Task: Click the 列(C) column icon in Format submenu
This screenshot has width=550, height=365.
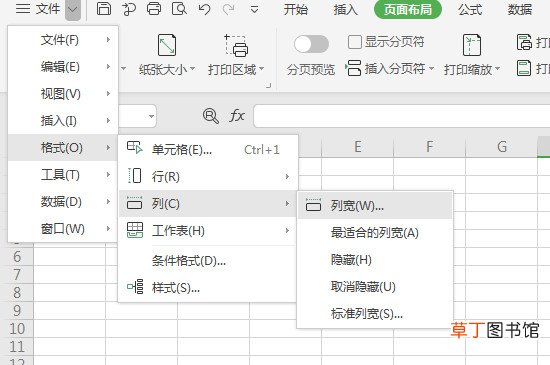Action: click(135, 203)
